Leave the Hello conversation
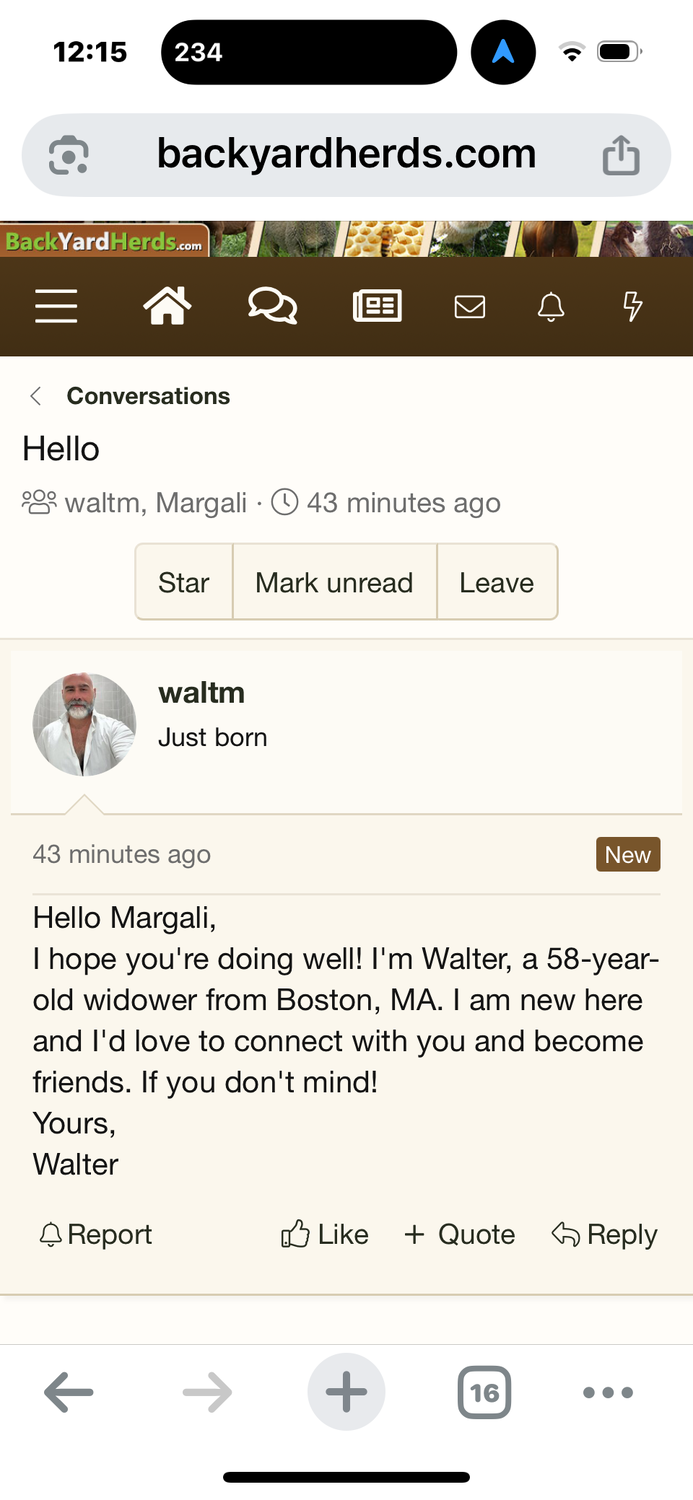This screenshot has width=693, height=1500. [496, 583]
